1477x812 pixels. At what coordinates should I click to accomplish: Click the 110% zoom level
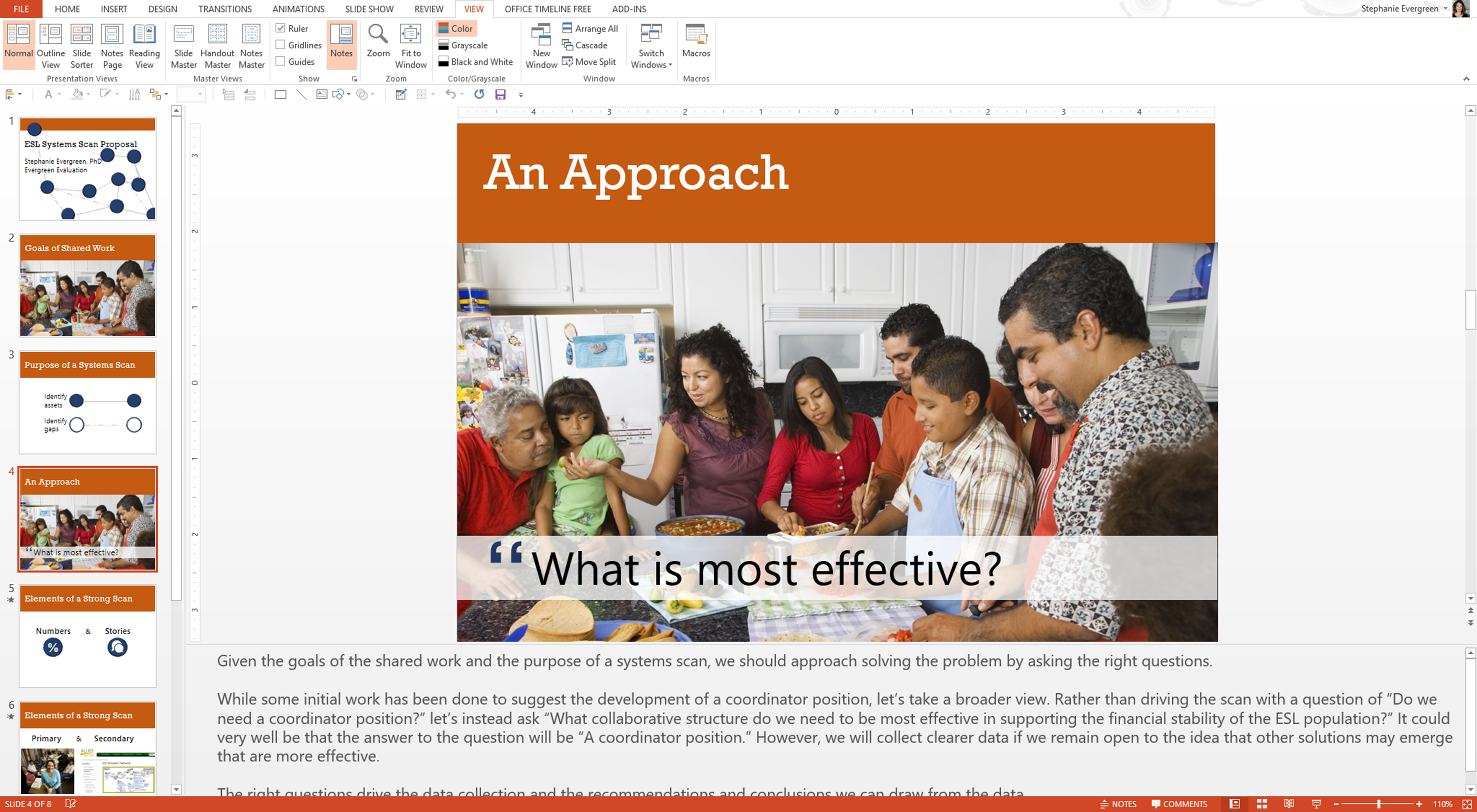click(x=1443, y=804)
